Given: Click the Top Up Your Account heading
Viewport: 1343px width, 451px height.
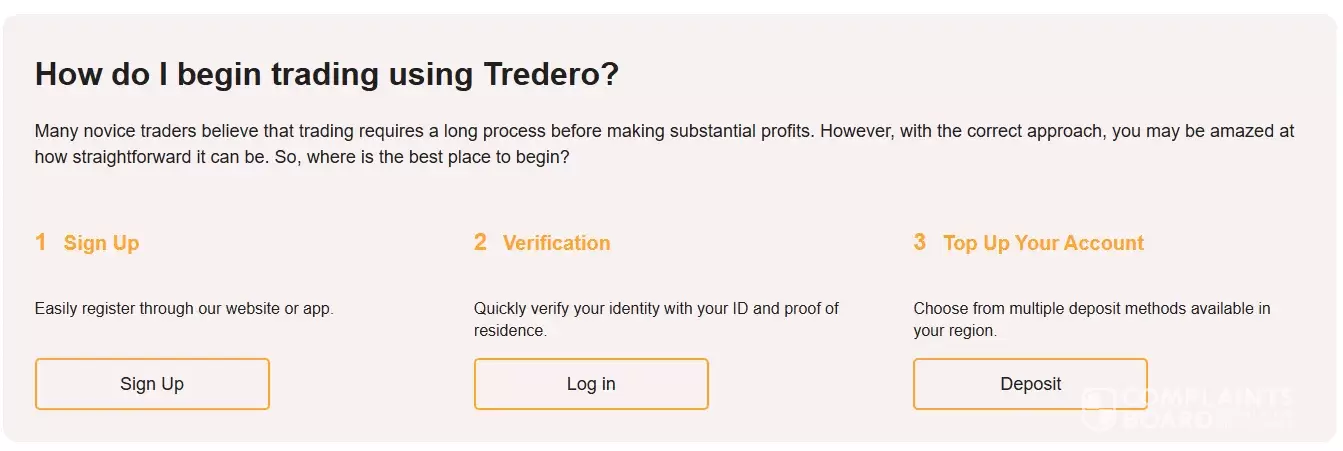Looking at the screenshot, I should [1043, 243].
